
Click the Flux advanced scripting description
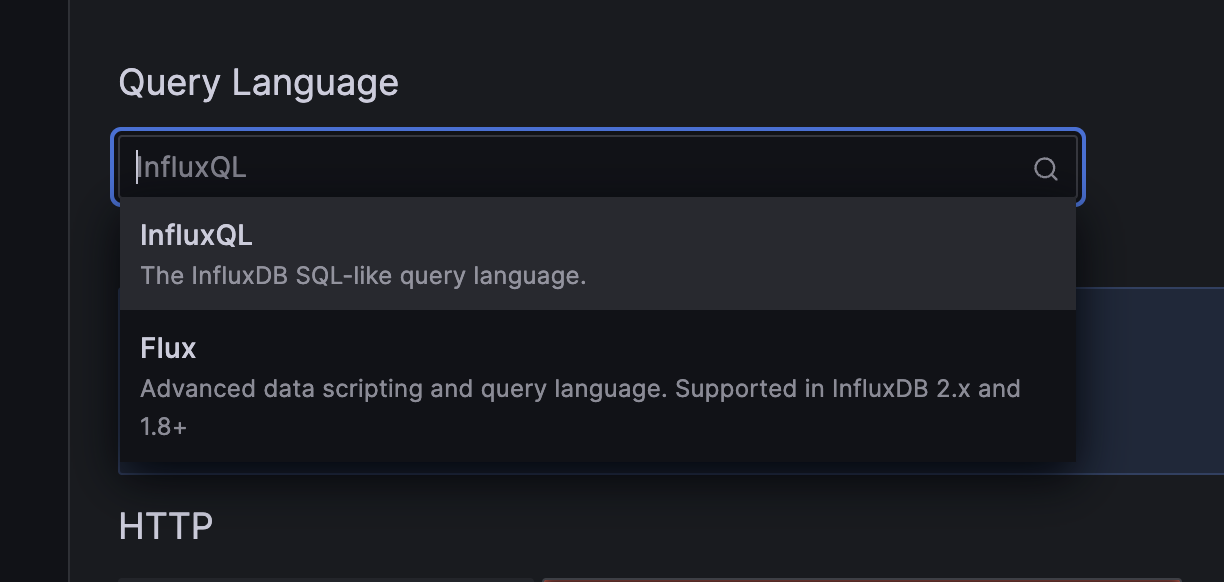click(580, 389)
